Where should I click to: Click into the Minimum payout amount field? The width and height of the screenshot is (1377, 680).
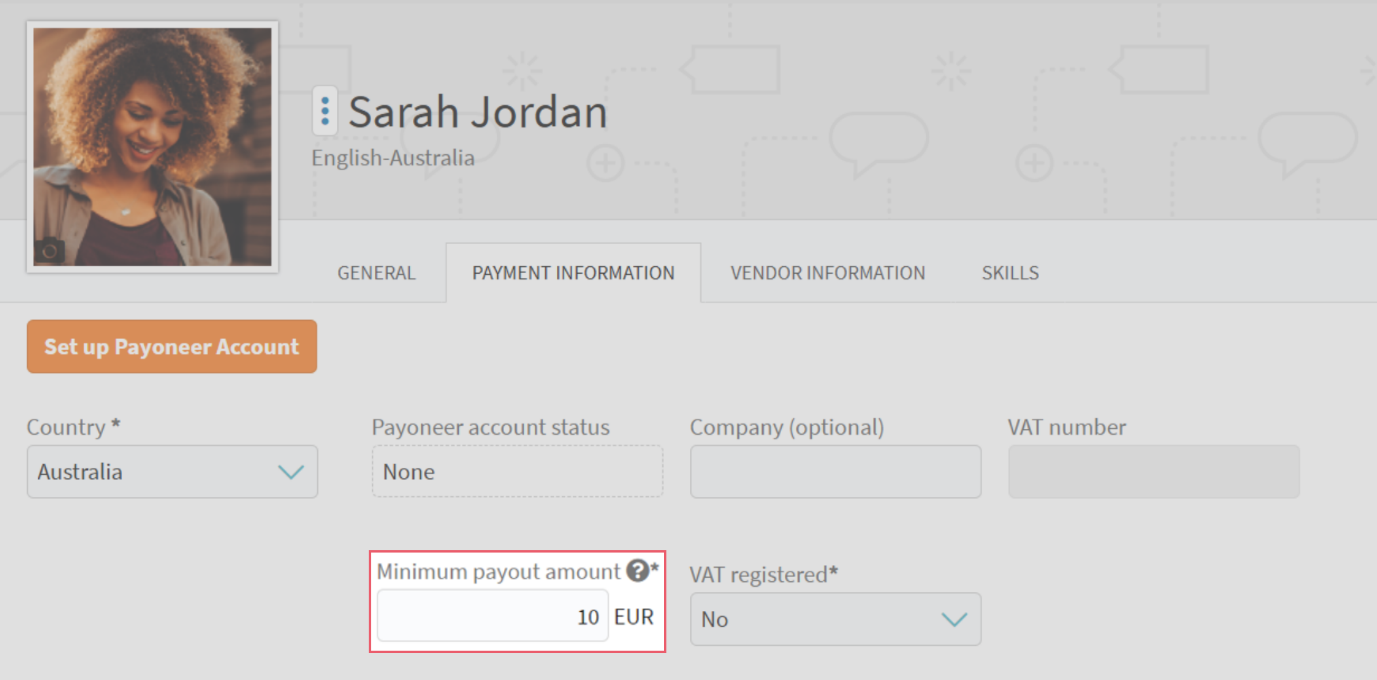tap(492, 617)
